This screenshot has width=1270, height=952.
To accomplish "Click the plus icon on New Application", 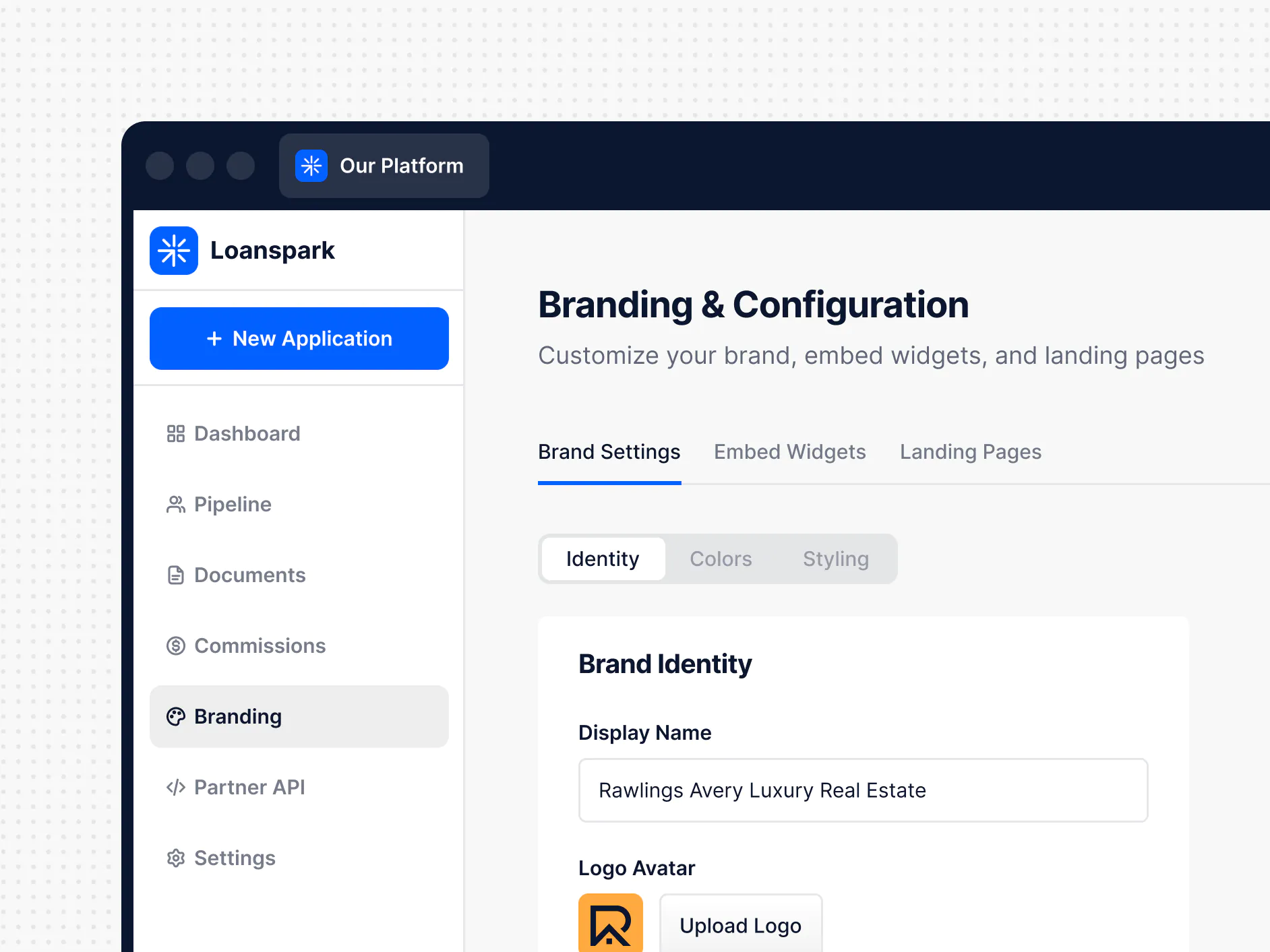I will 214,339.
